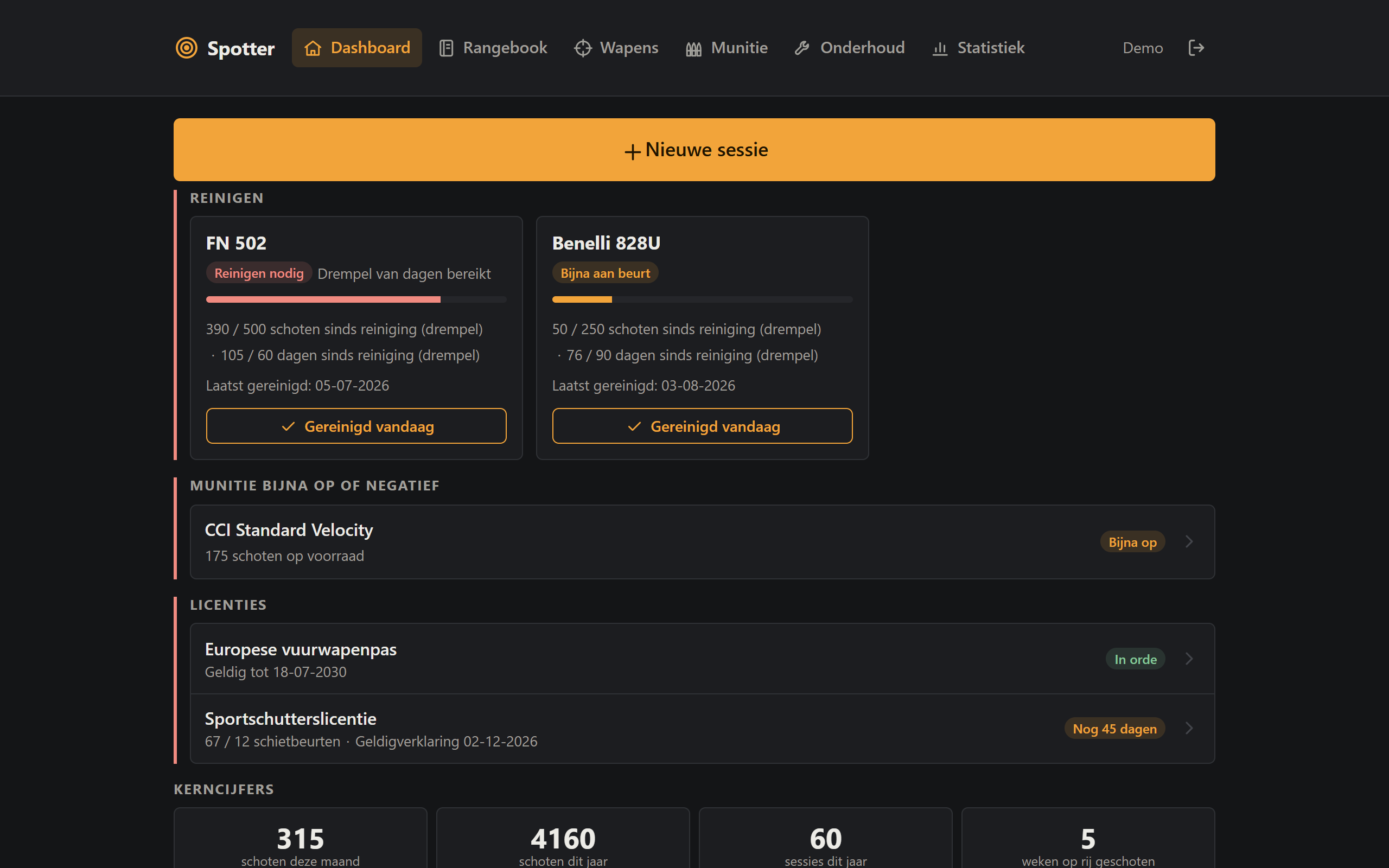Click the 5 weken op rij geschoten tile
The image size is (1389, 868).
click(1088, 838)
